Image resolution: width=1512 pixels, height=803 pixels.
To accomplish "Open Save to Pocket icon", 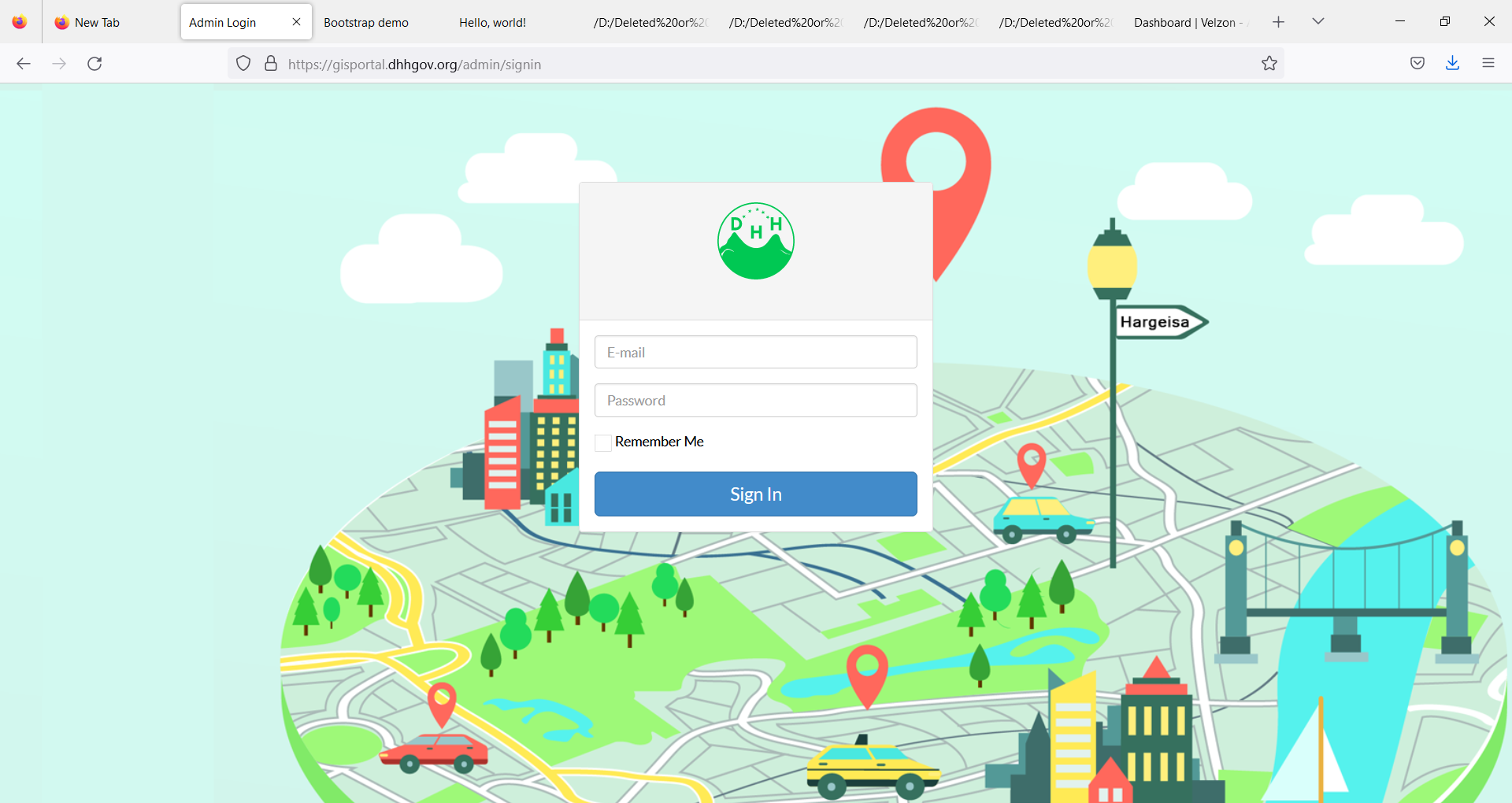I will 1417,64.
